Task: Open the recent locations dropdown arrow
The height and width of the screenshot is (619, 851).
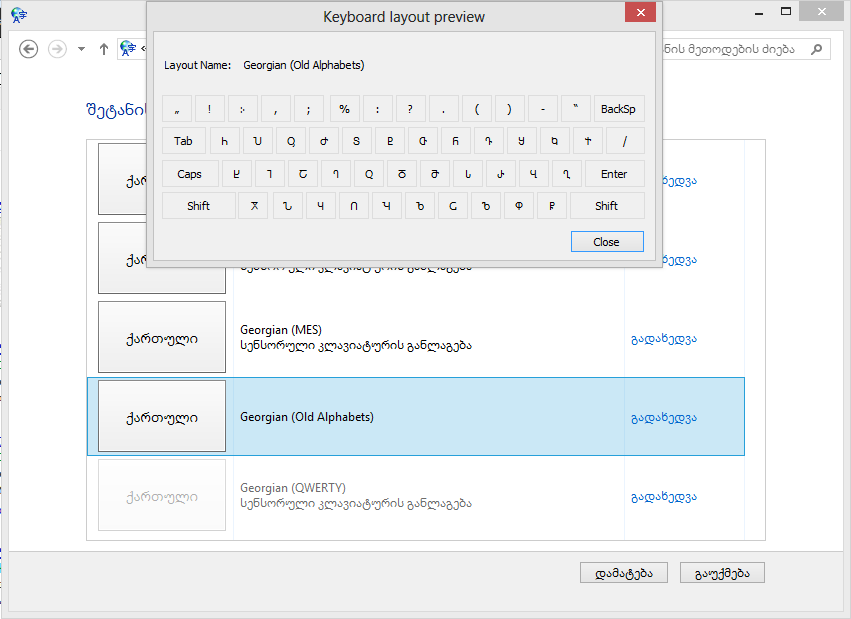Action: [81, 49]
